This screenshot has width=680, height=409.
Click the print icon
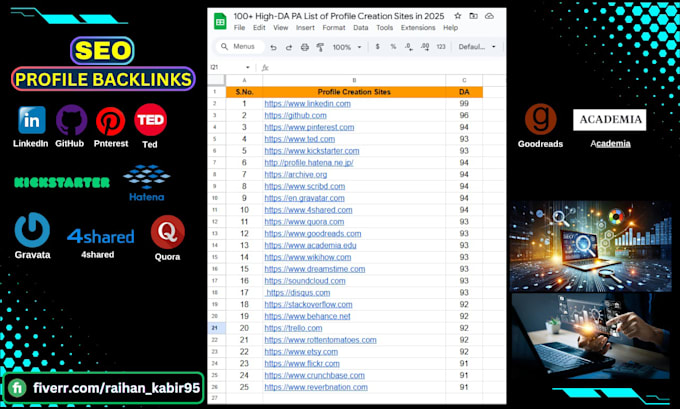click(305, 47)
